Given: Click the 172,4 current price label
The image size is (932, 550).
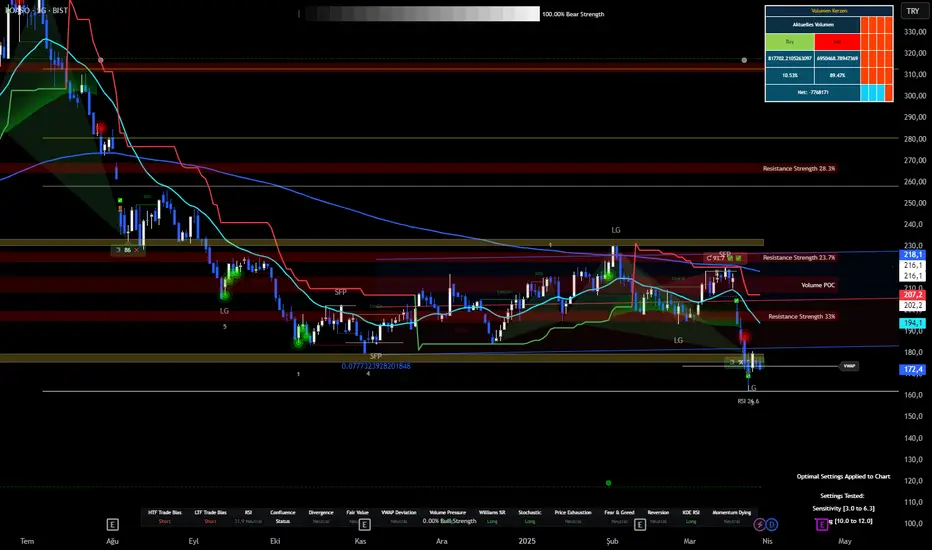Looking at the screenshot, I should pyautogui.click(x=913, y=370).
